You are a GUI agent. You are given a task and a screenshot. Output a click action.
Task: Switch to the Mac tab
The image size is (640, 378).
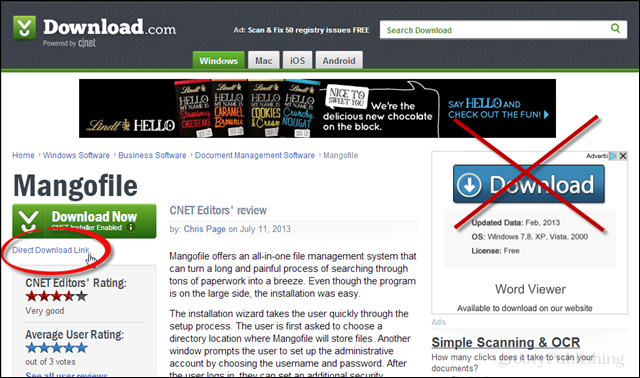[264, 60]
